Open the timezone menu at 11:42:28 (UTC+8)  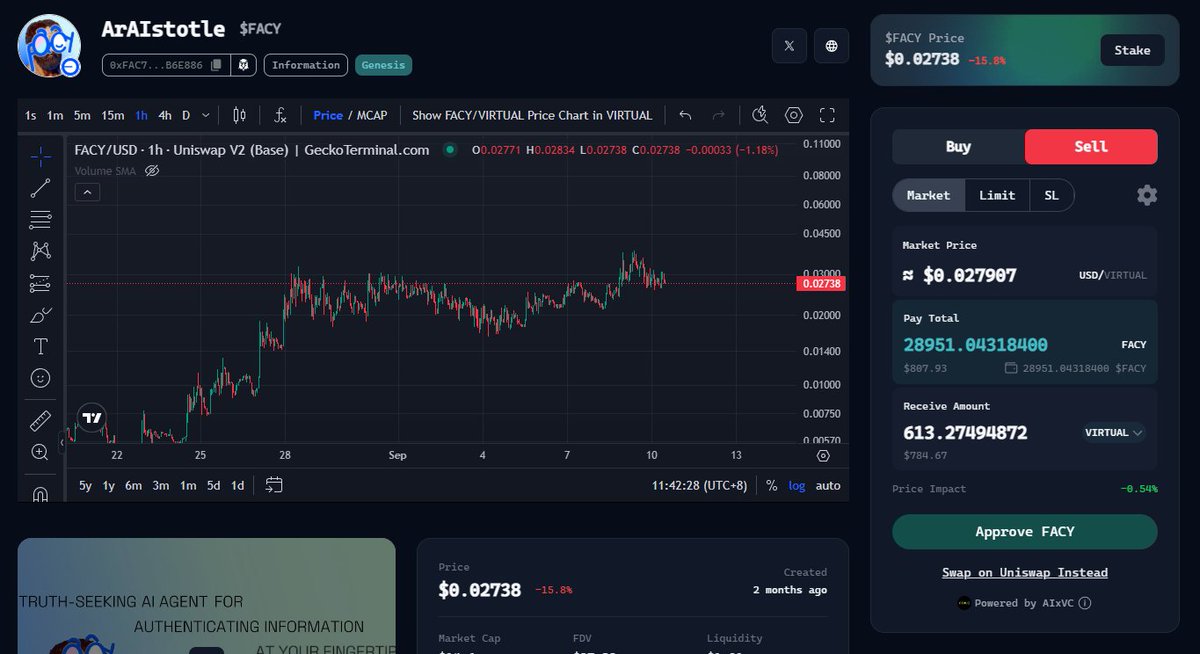click(699, 485)
